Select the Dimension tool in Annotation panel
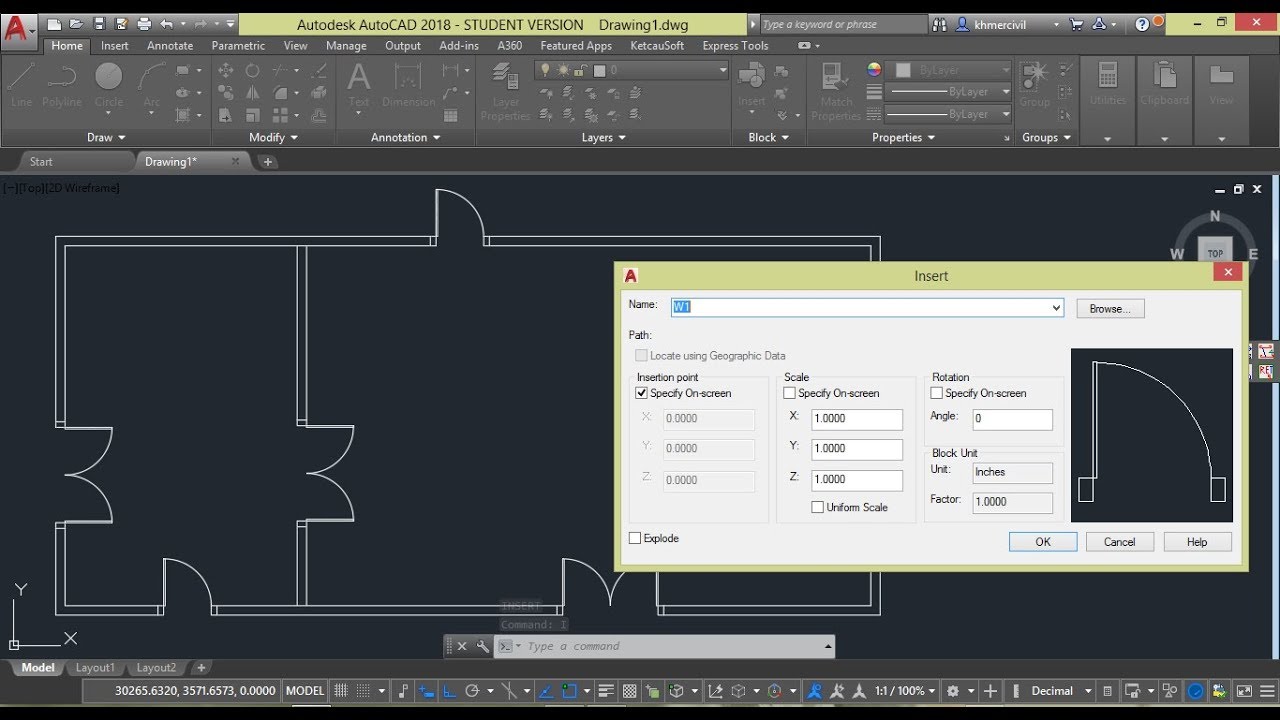This screenshot has height=720, width=1280. click(x=408, y=84)
